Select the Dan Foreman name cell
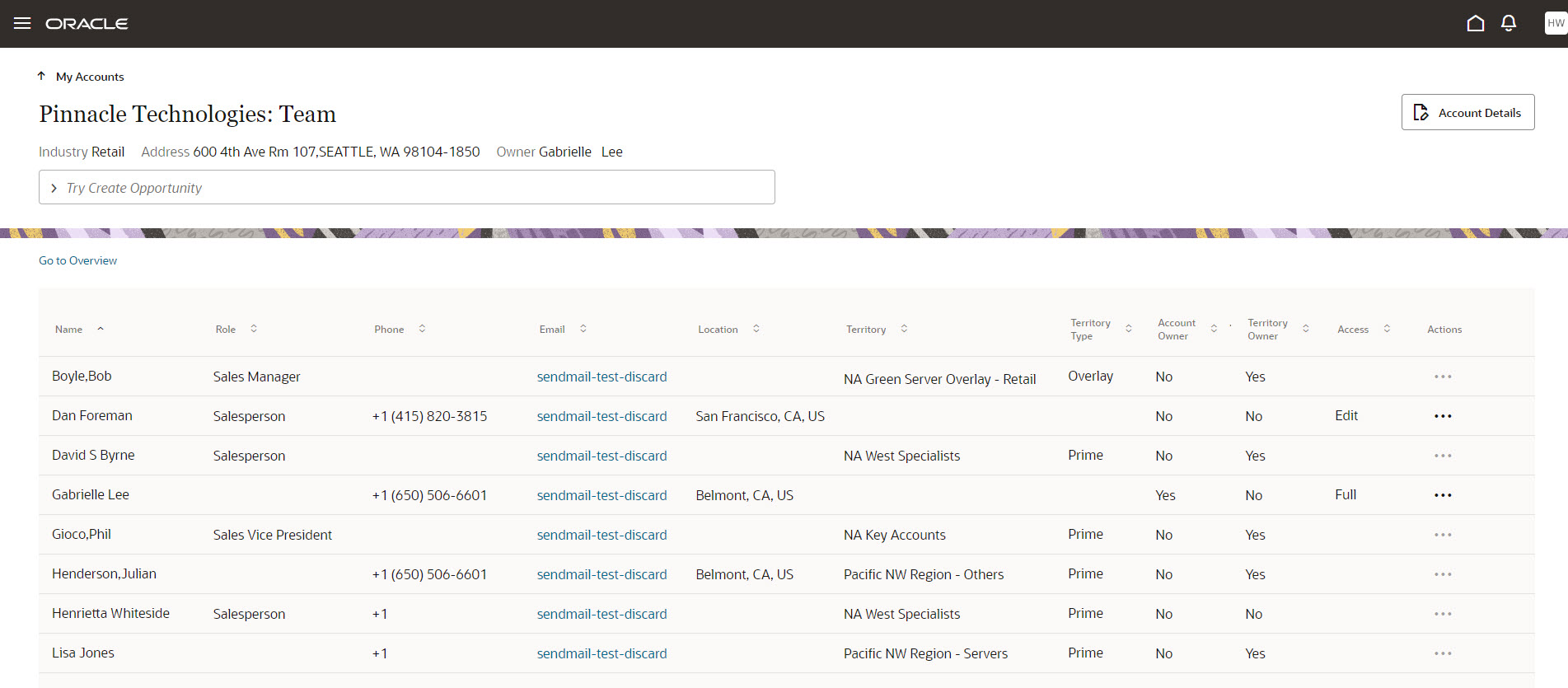This screenshot has width=1568, height=688. 92,415
